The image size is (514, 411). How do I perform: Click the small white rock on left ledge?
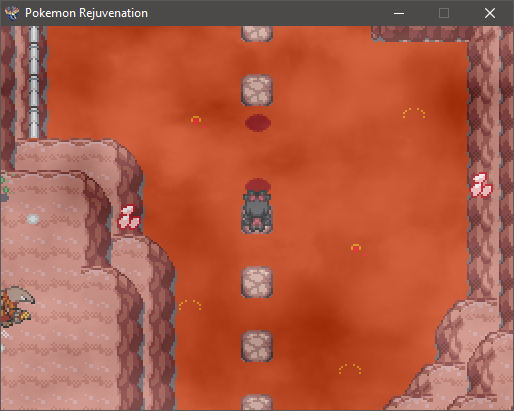33,219
